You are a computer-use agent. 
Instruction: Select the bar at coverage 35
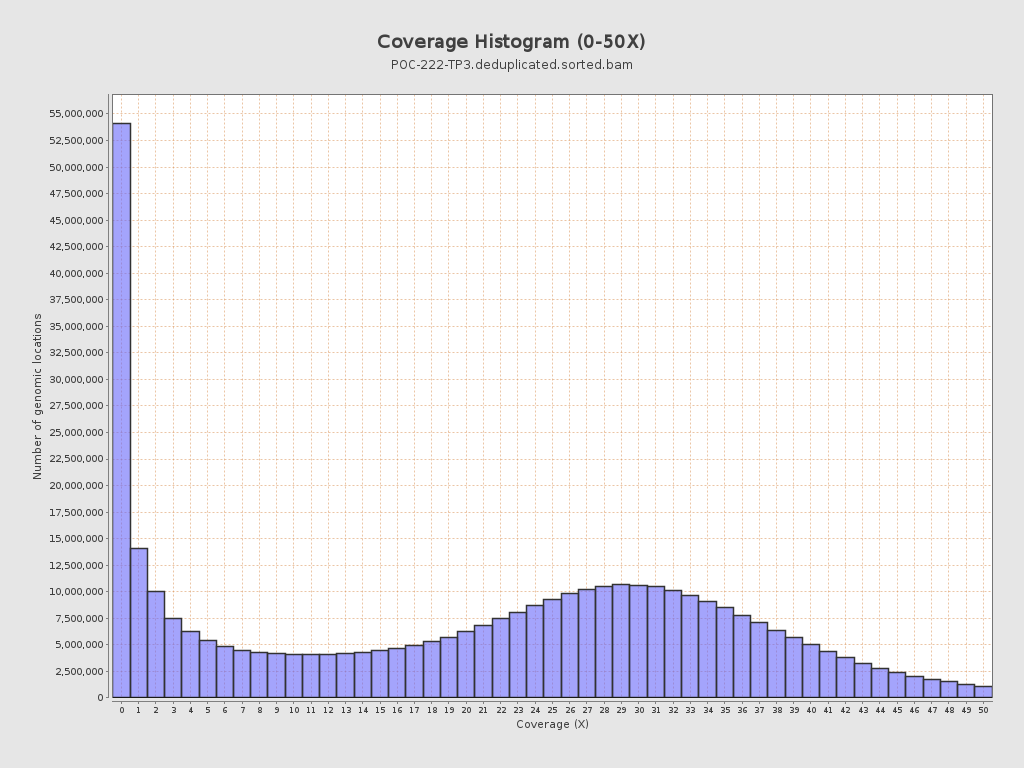(x=725, y=652)
